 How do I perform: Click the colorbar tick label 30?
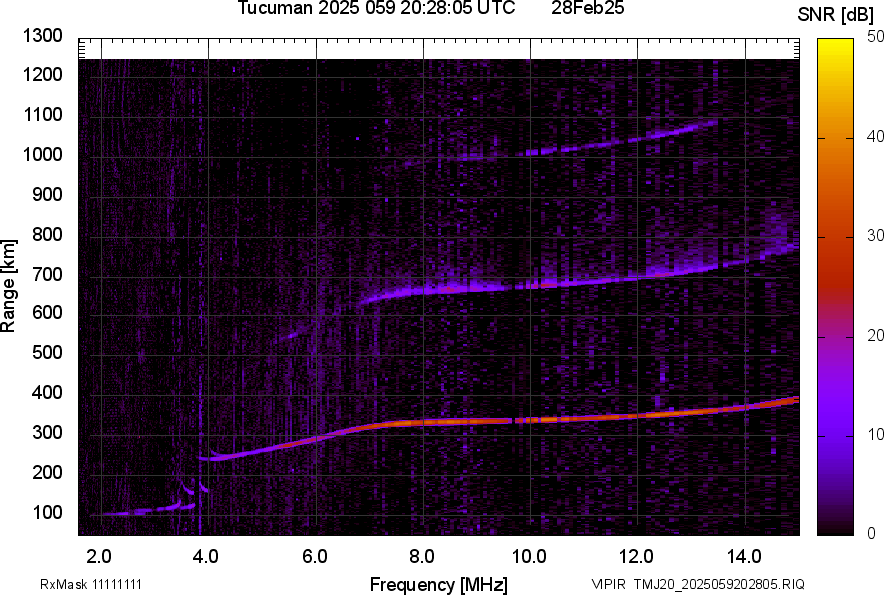[x=876, y=236]
